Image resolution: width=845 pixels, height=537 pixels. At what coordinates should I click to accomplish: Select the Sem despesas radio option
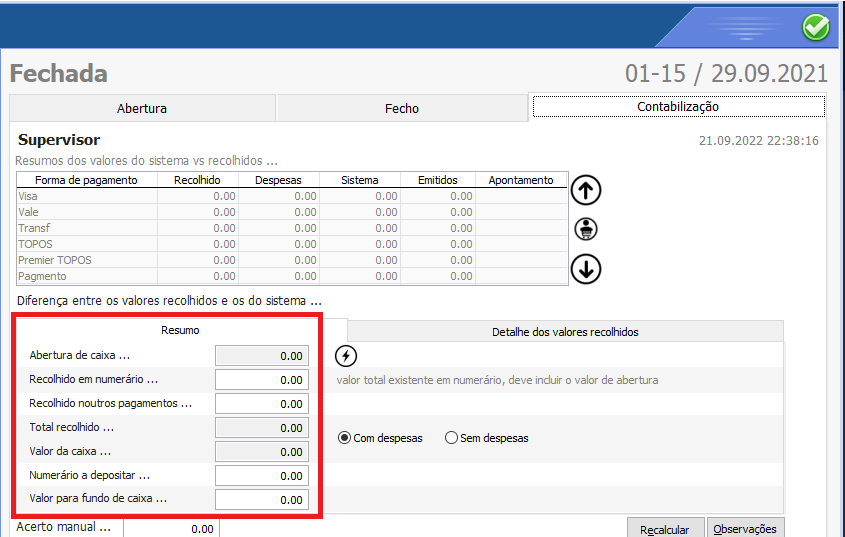point(451,438)
